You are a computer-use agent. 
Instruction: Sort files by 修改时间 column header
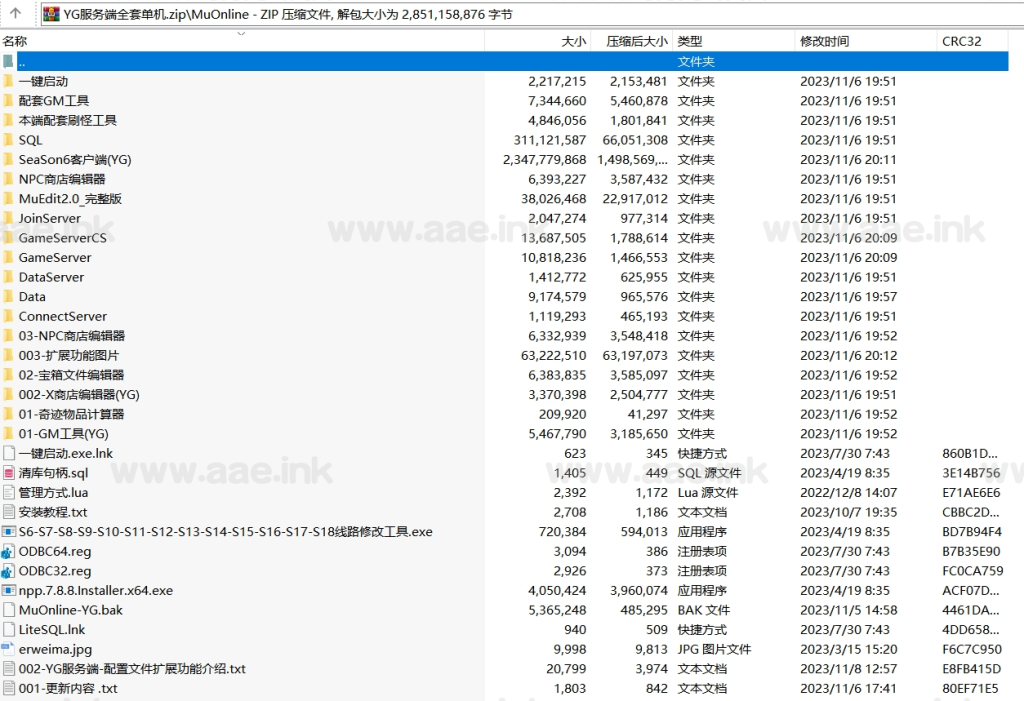pos(824,41)
